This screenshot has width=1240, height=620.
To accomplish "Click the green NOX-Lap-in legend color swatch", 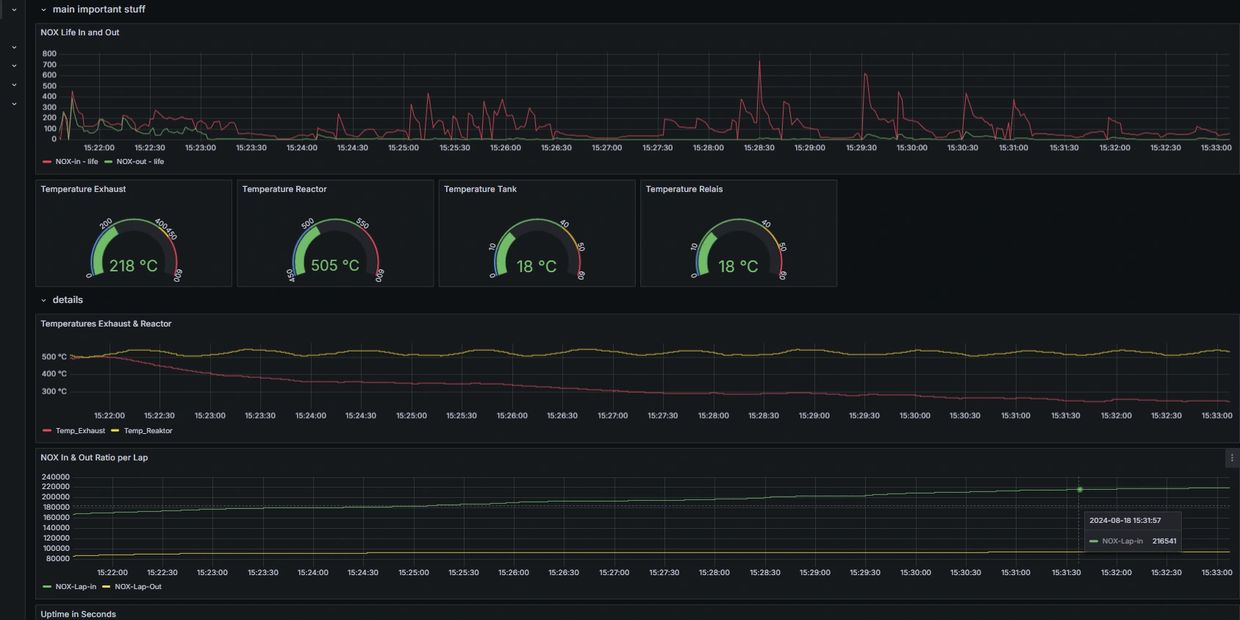I will click(47, 587).
